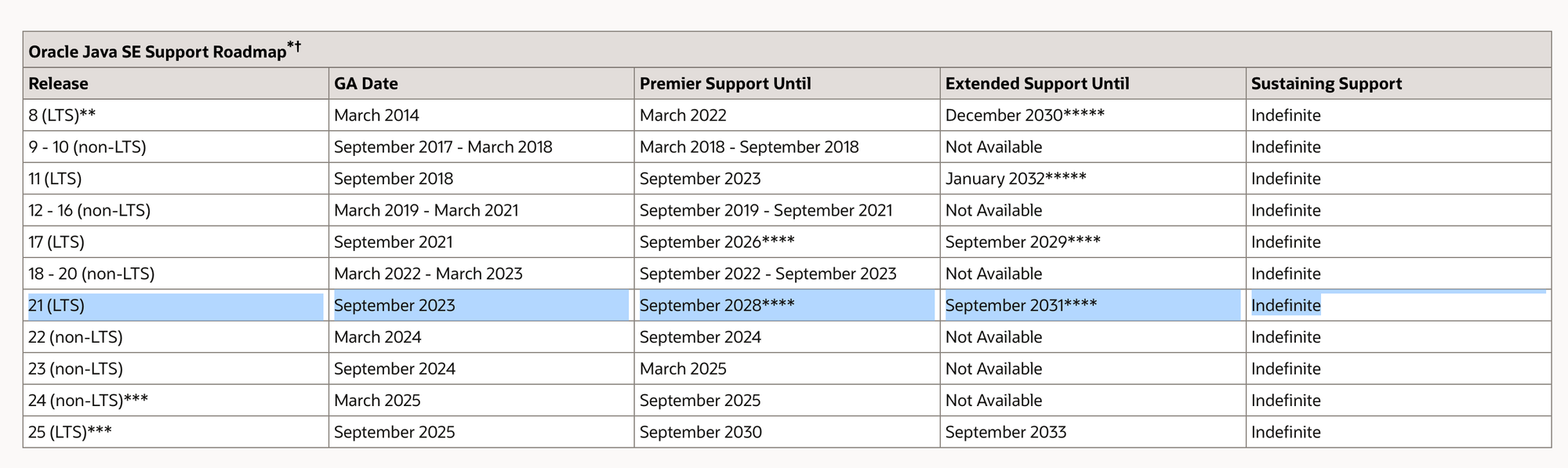The image size is (1568, 468).
Task: Click the '24 (non-LTS)***' release cell
Action: click(x=176, y=401)
